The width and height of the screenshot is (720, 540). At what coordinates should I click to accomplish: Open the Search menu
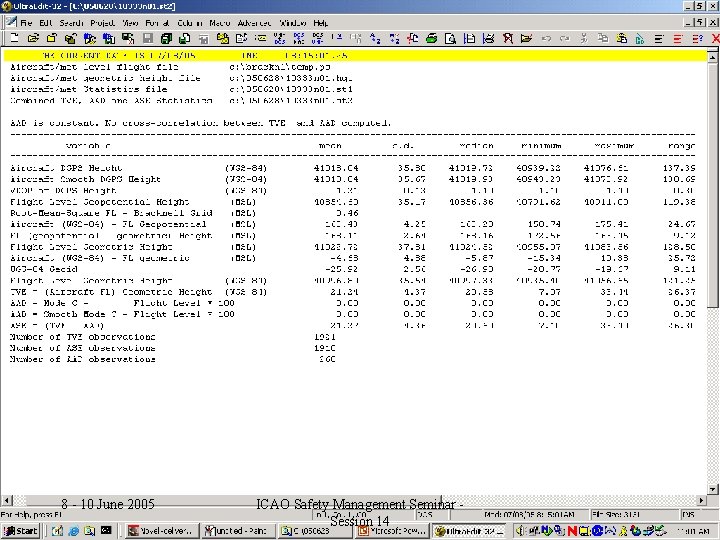(71, 22)
